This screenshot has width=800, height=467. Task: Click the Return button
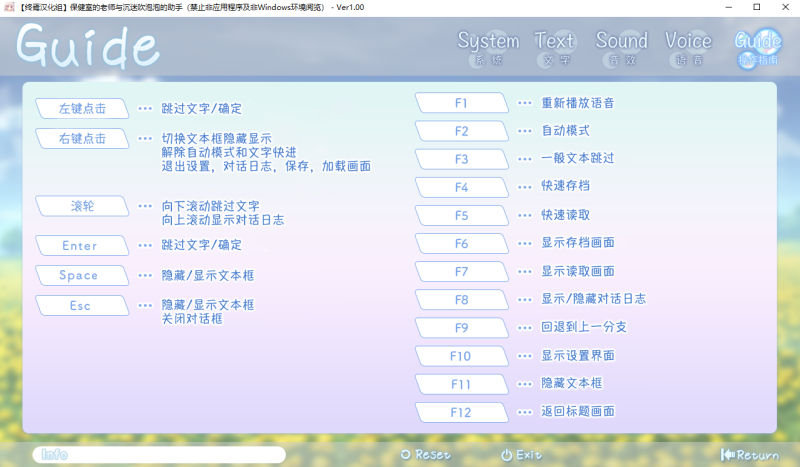(749, 455)
